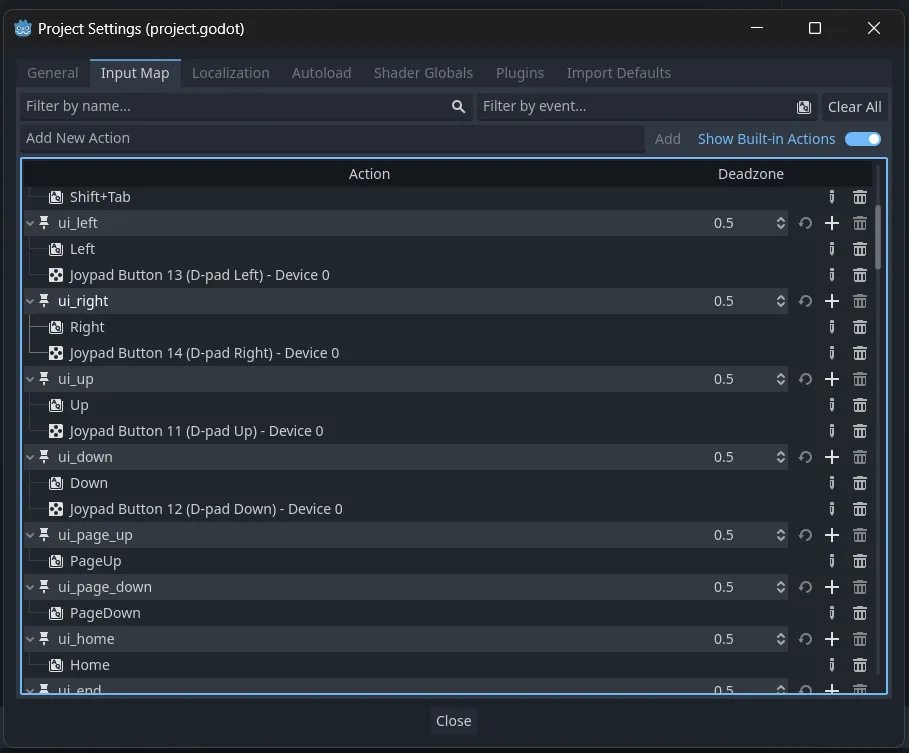Open the Autoload tab

(322, 73)
